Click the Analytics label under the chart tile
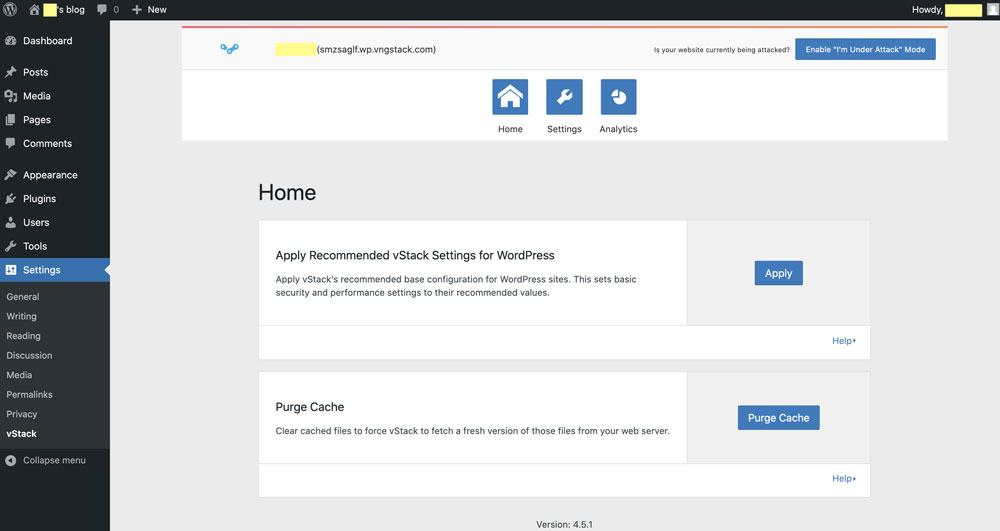 [x=619, y=129]
